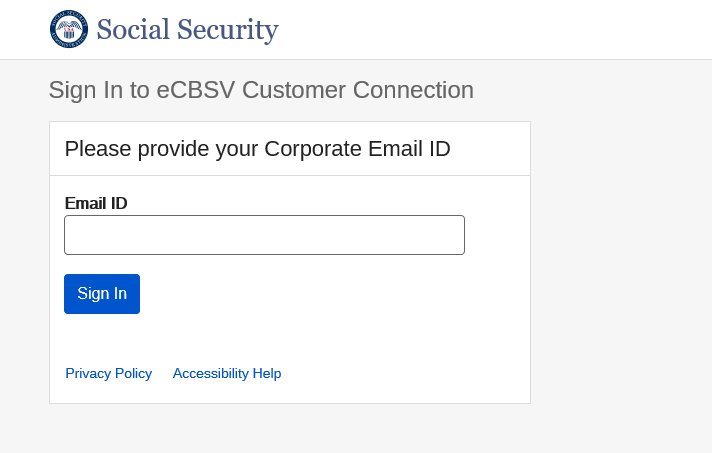Click the word "eCBSV" in the heading
Image resolution: width=712 pixels, height=453 pixels.
pyautogui.click(x=195, y=90)
